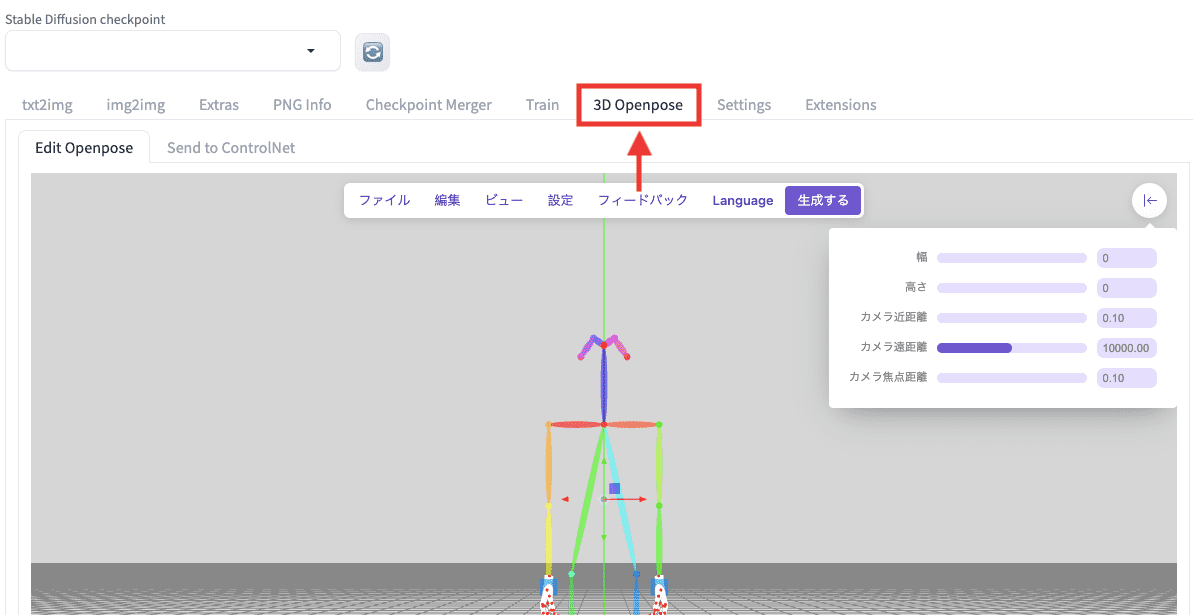Open the Send to ControlNet tab

tap(230, 147)
